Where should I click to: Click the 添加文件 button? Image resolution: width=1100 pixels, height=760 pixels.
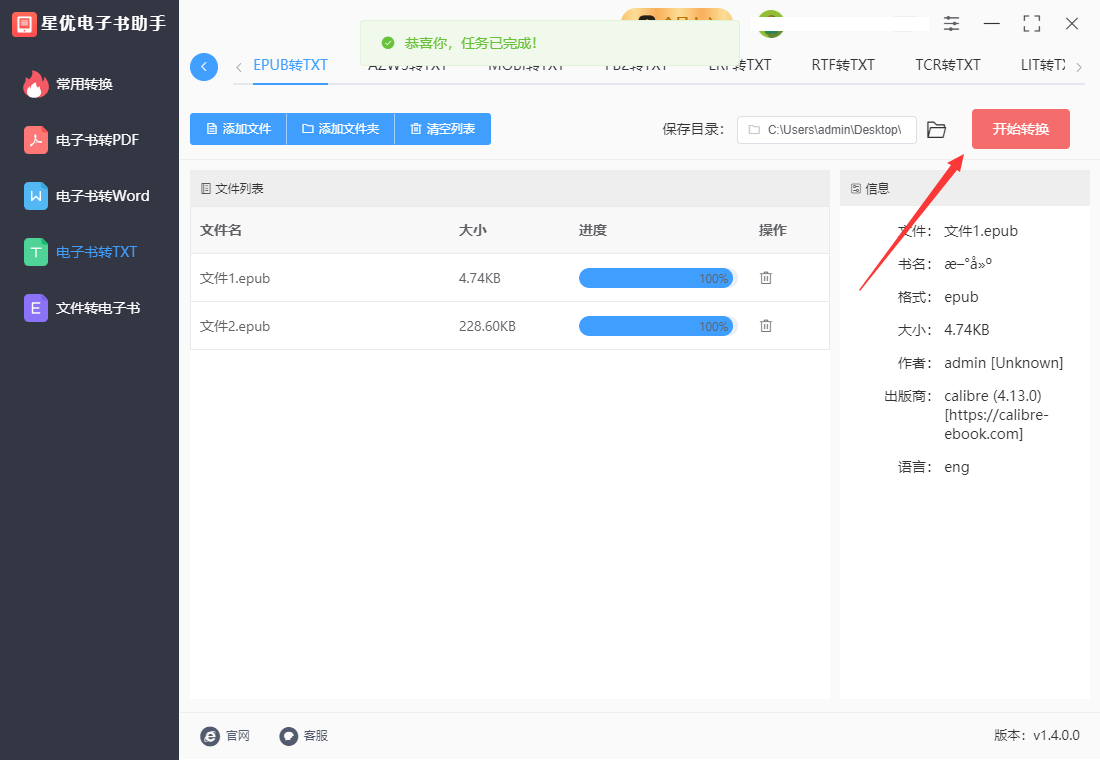click(239, 129)
